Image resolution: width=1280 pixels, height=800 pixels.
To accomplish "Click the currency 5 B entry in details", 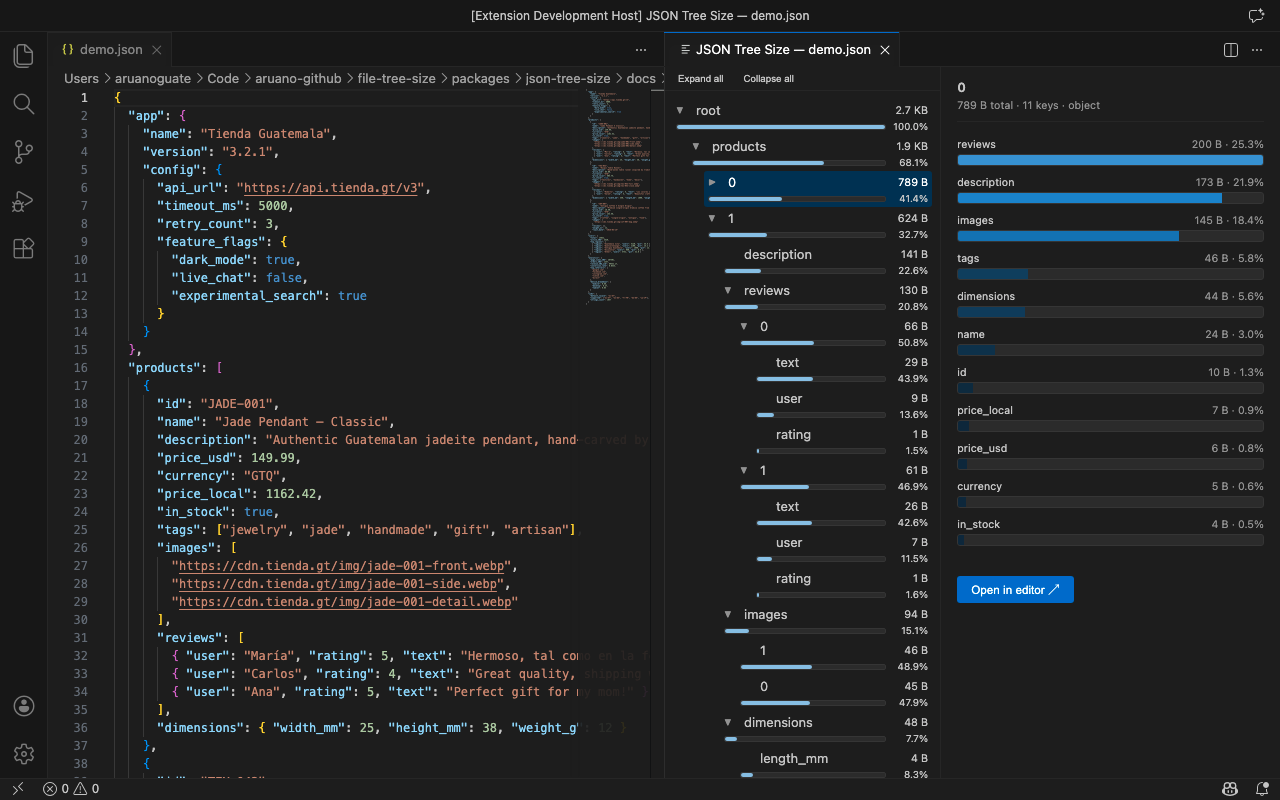I will coord(1110,494).
